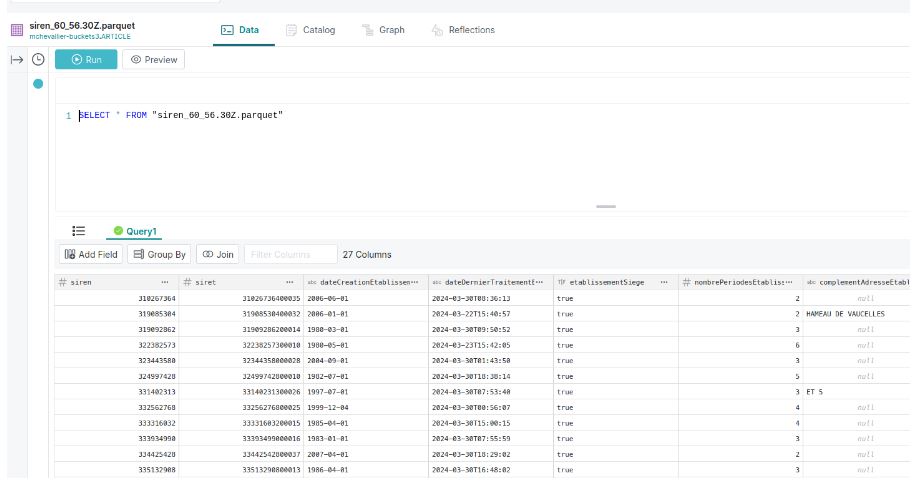Image resolution: width=922 pixels, height=490 pixels.
Task: Expand the left panel with arrow icon
Action: [17, 60]
